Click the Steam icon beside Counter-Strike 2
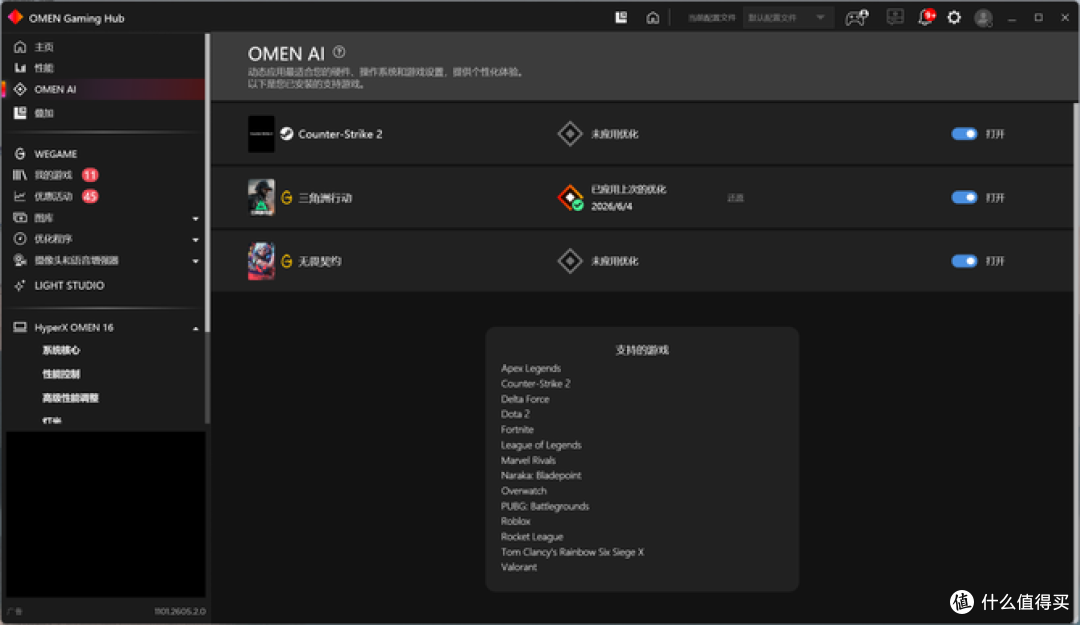Viewport: 1080px width, 625px height. coord(287,134)
